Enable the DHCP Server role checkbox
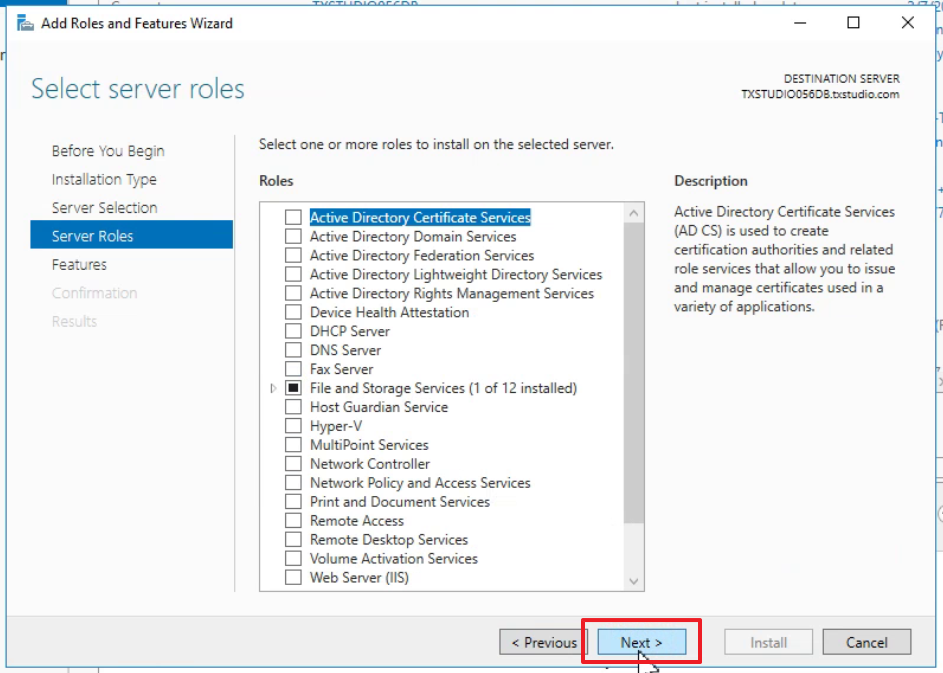Image resolution: width=943 pixels, height=673 pixels. pyautogui.click(x=293, y=331)
